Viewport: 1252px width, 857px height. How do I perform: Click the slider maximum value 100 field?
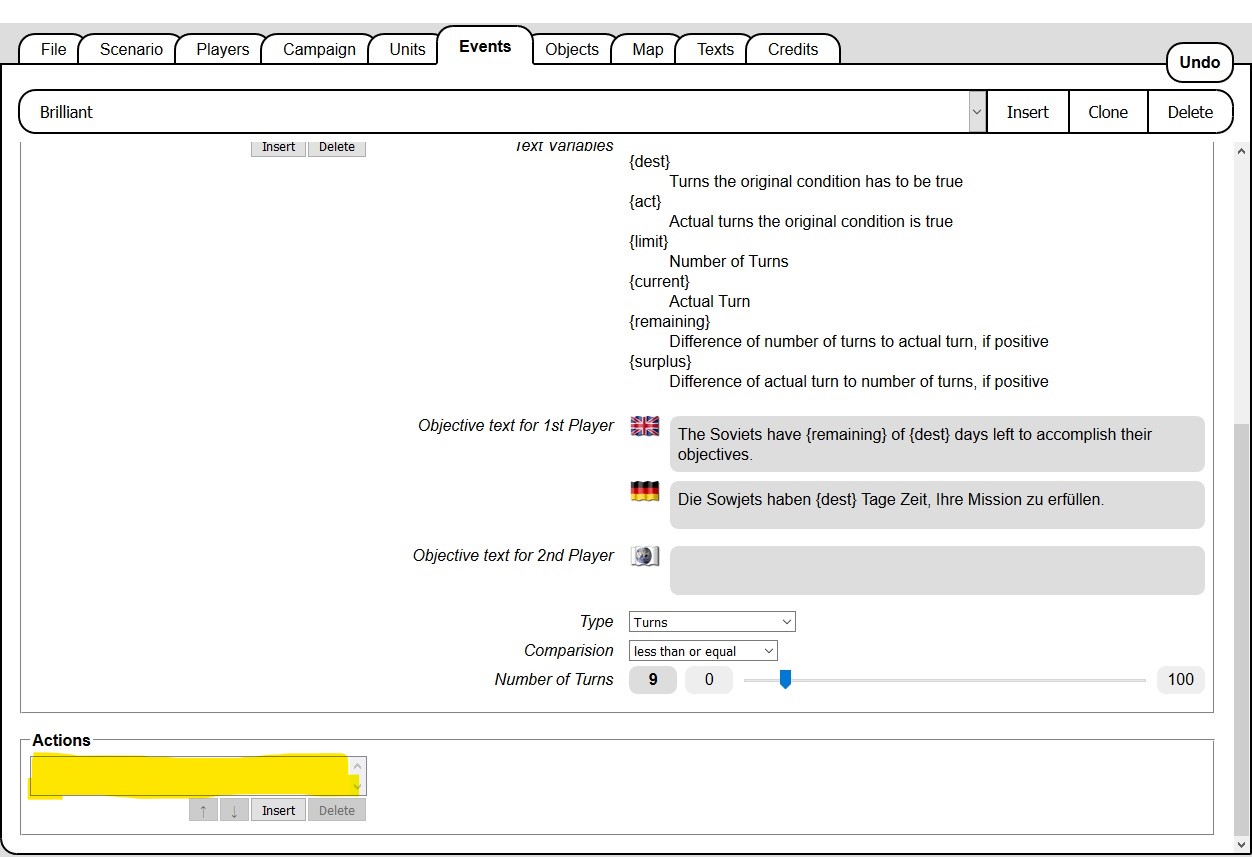tap(1181, 680)
